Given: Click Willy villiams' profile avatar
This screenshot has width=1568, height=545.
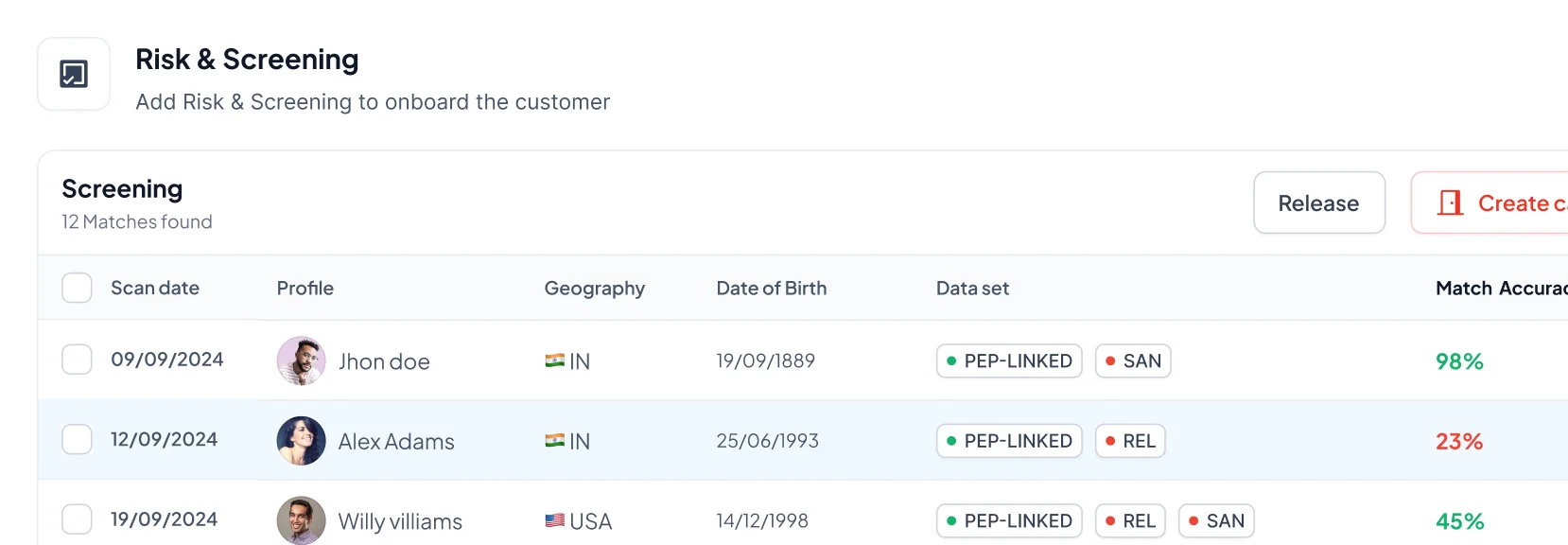Looking at the screenshot, I should tap(301, 520).
